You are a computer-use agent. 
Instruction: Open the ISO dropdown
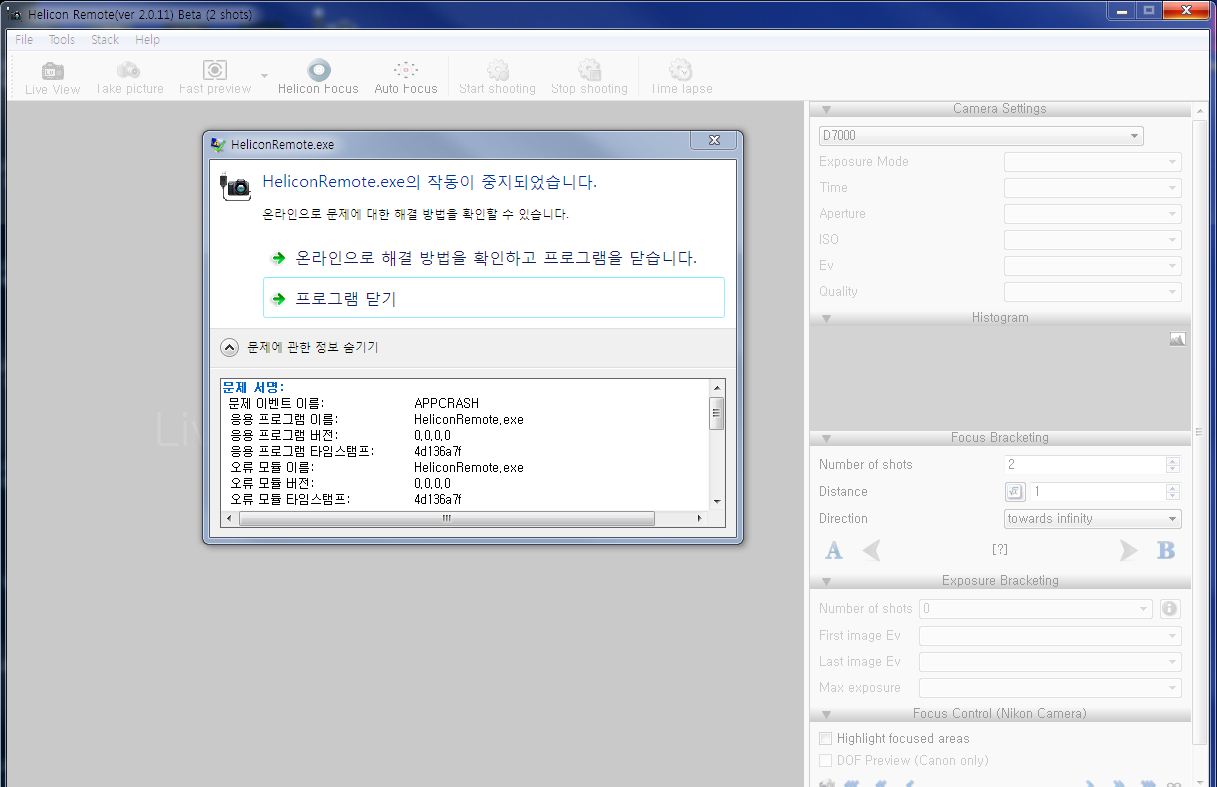[1092, 239]
